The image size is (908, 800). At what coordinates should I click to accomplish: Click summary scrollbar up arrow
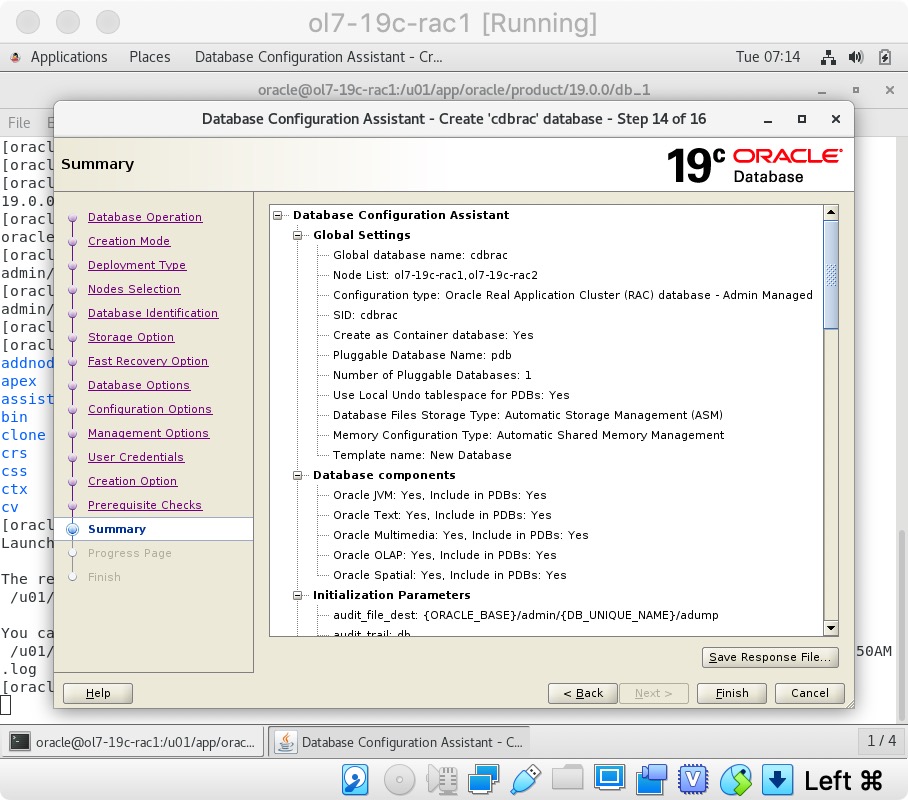(x=831, y=213)
